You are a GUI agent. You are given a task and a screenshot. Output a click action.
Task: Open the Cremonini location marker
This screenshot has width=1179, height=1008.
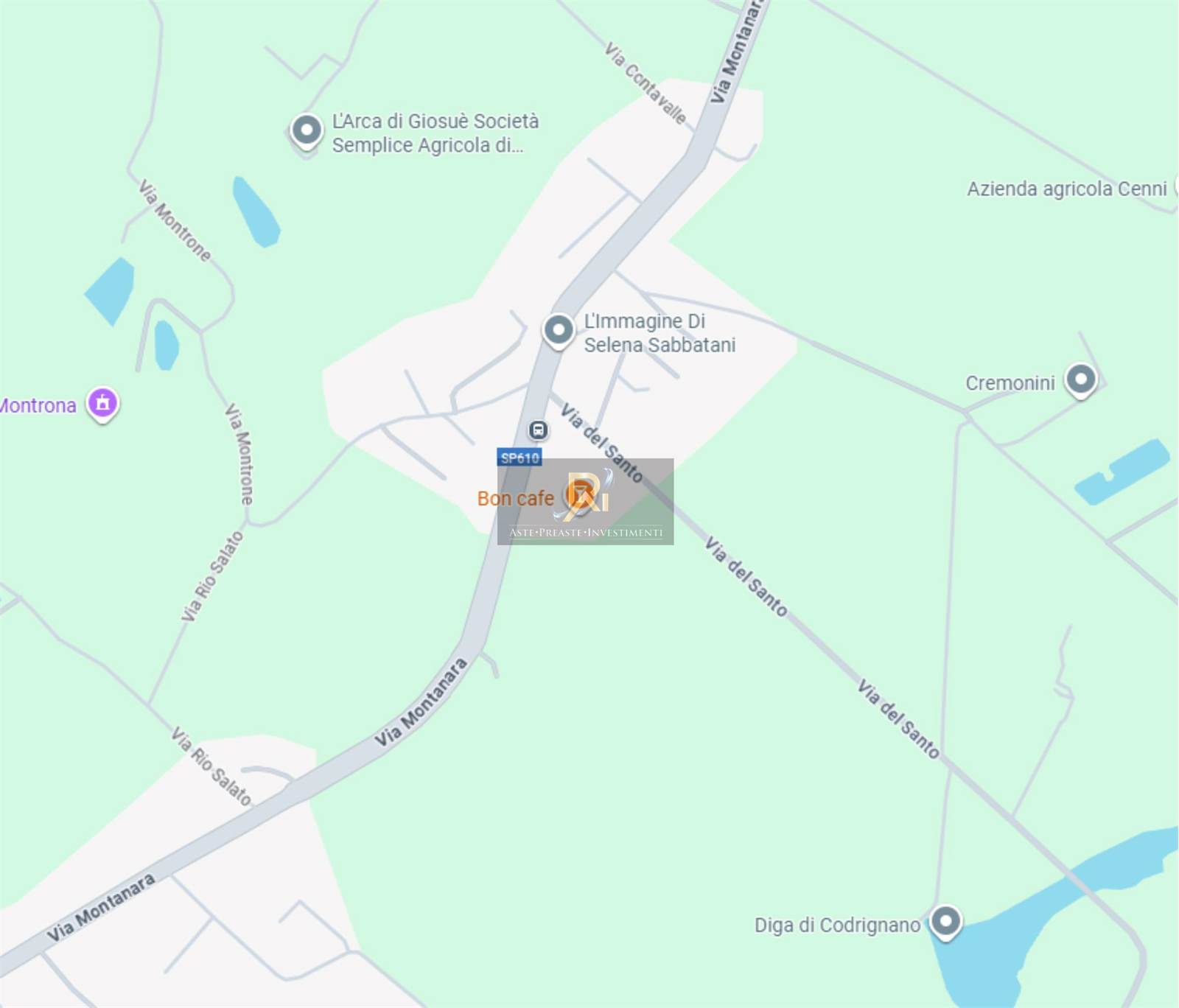click(x=1081, y=381)
